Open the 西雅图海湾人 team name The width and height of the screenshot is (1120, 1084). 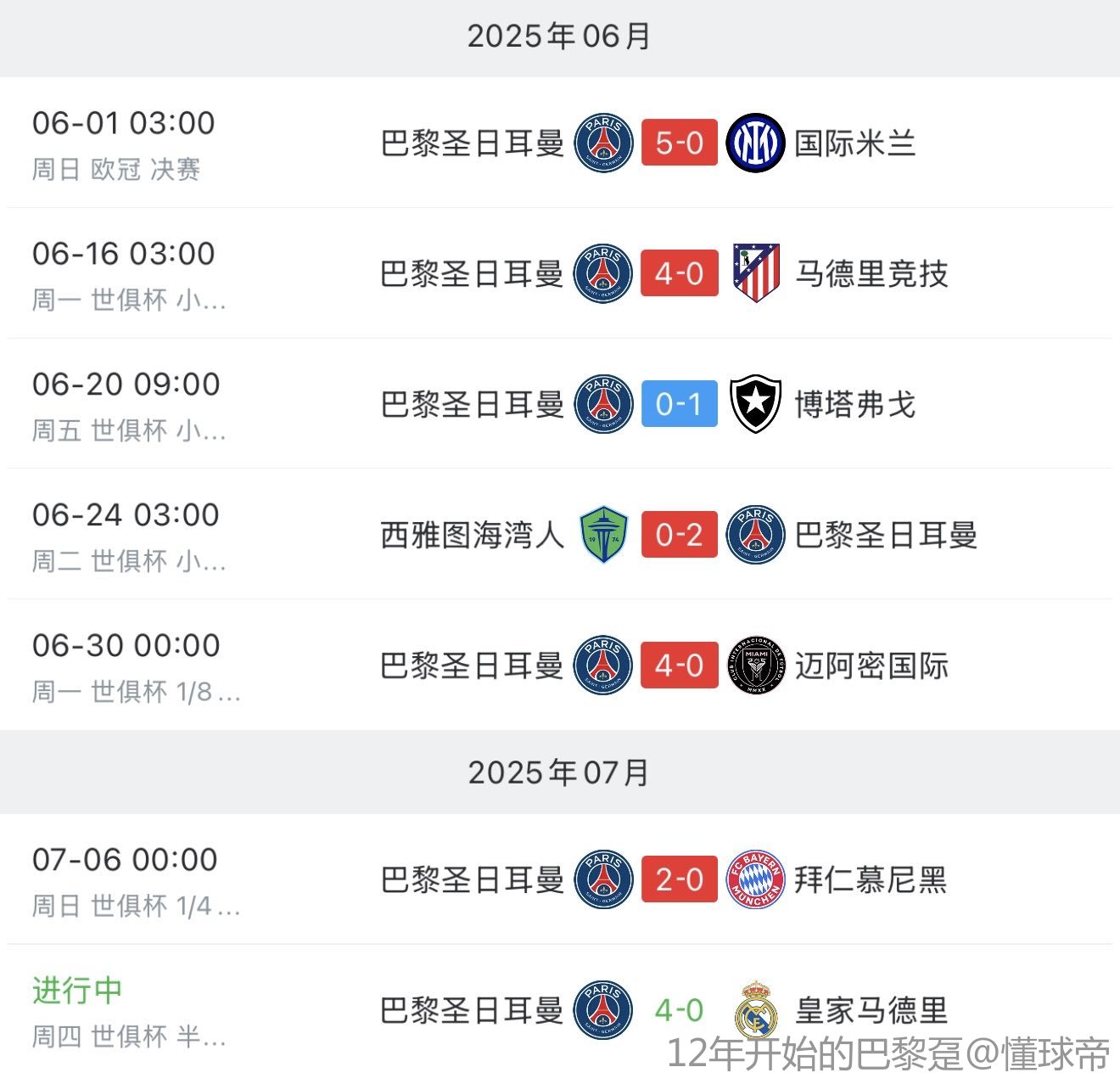(473, 535)
